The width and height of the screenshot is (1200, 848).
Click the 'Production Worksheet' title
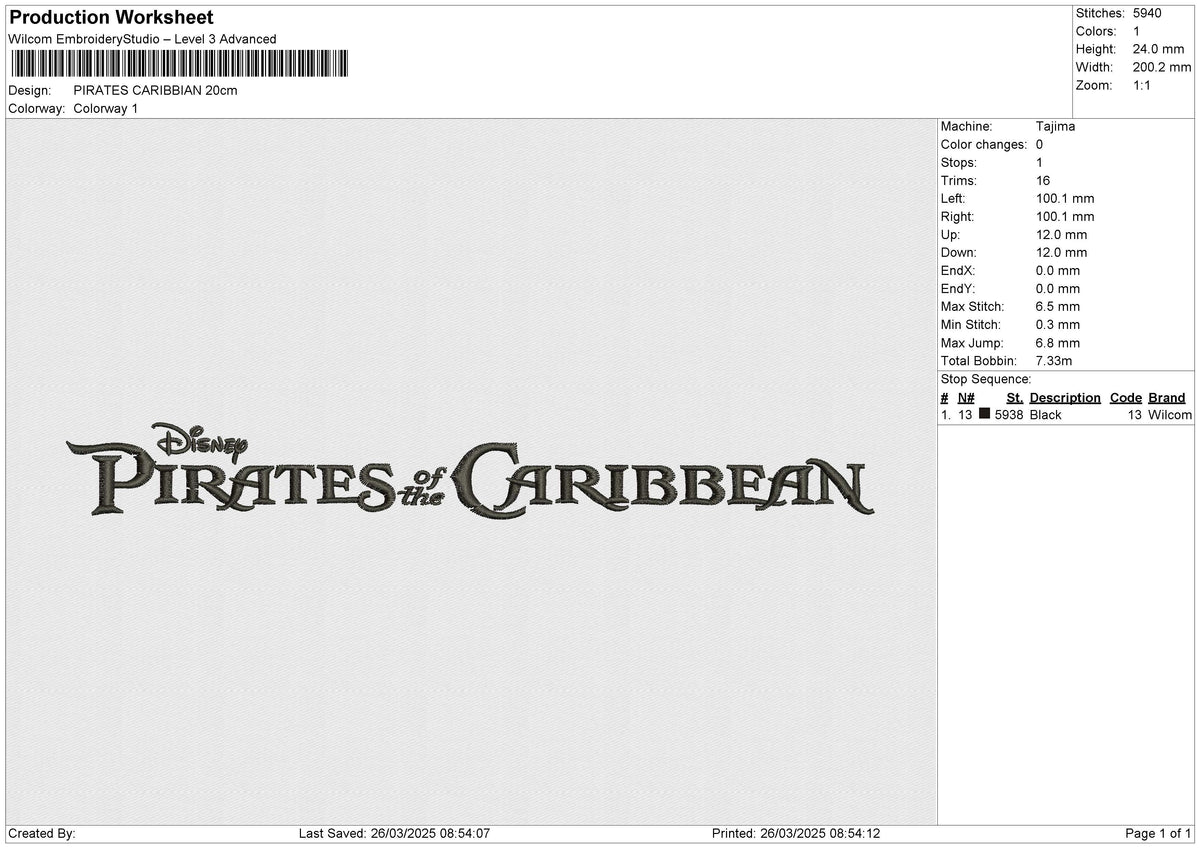[111, 18]
